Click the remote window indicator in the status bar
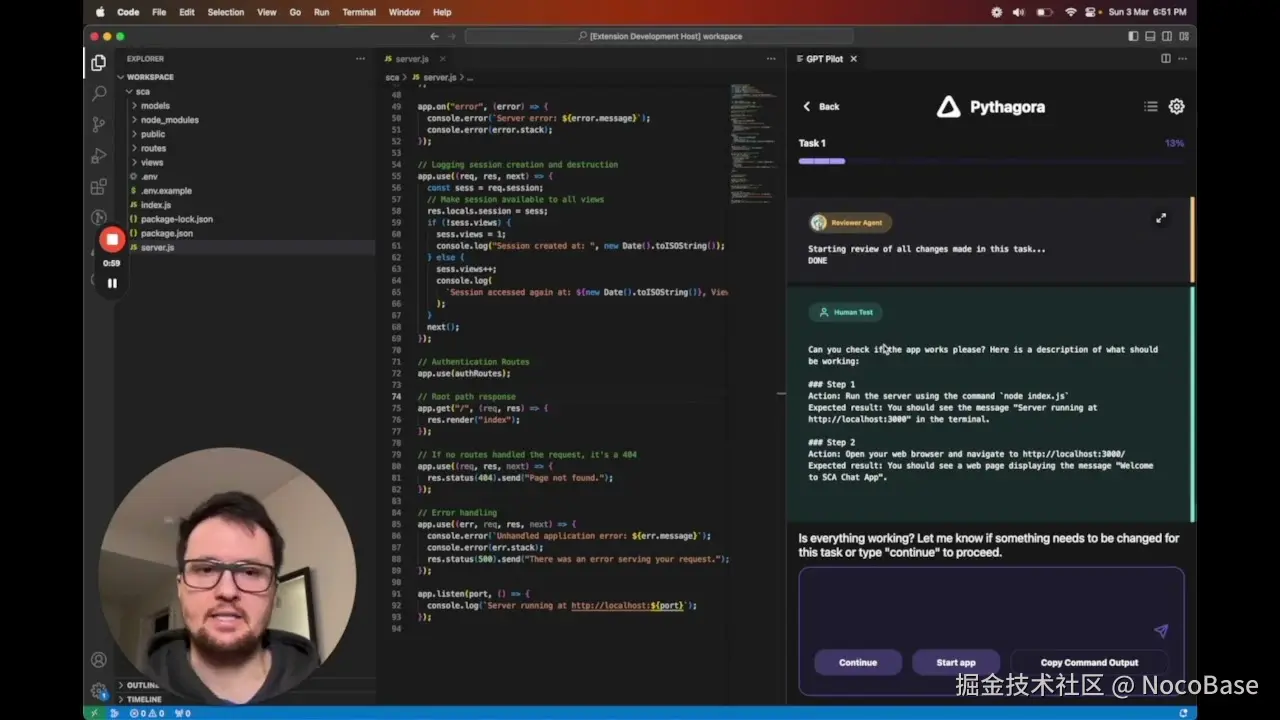1280x720 pixels. click(x=93, y=713)
